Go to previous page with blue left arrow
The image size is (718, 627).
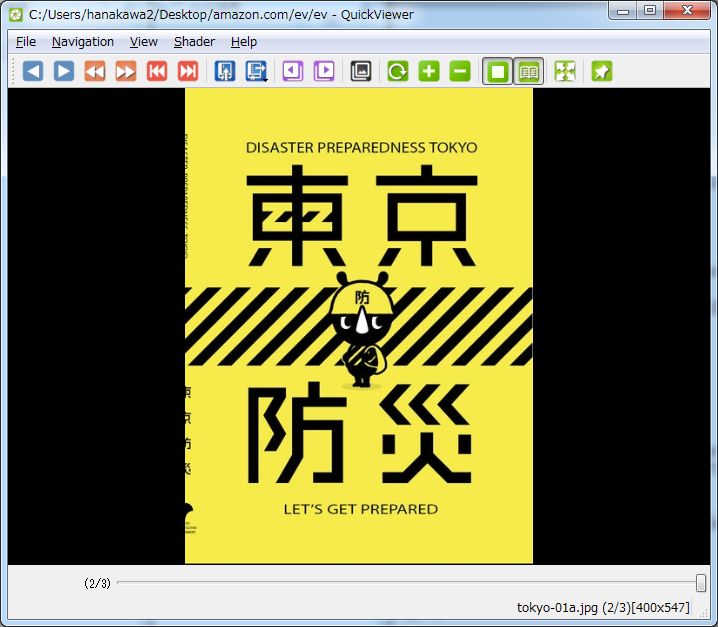(x=33, y=71)
